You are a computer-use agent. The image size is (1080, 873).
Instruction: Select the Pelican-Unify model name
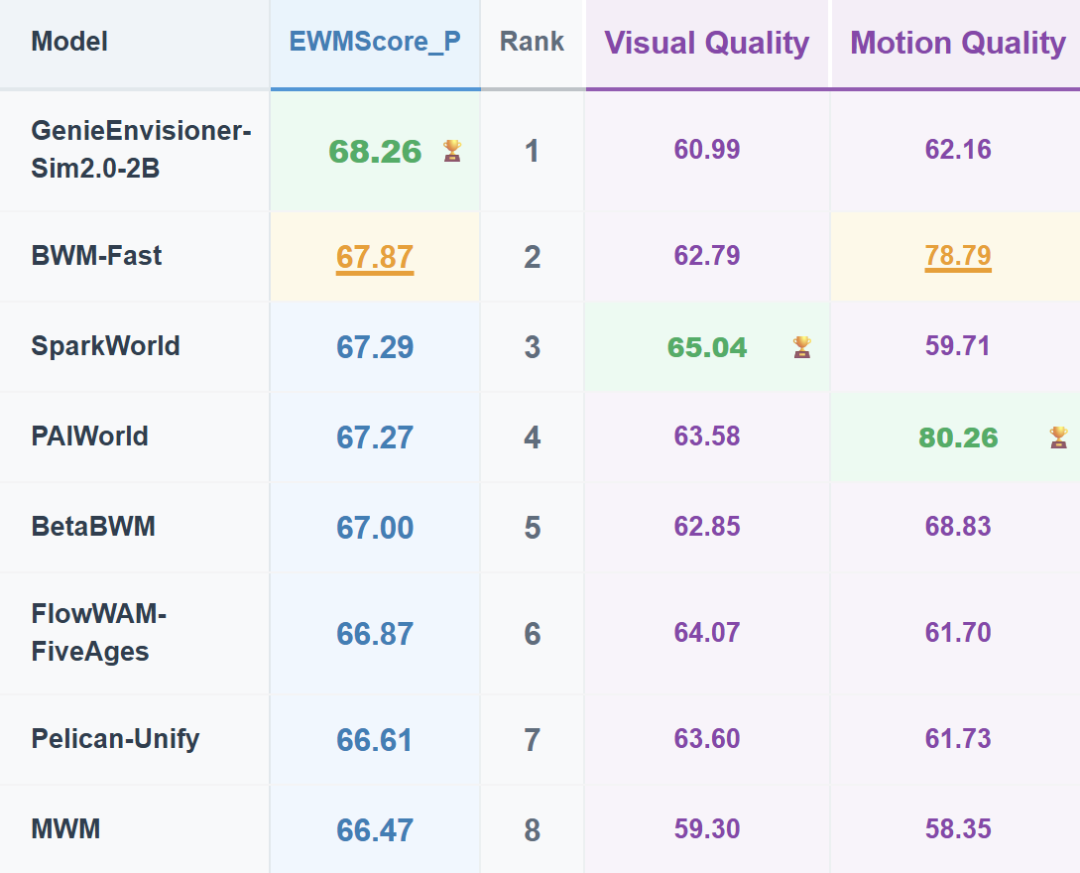click(x=115, y=739)
